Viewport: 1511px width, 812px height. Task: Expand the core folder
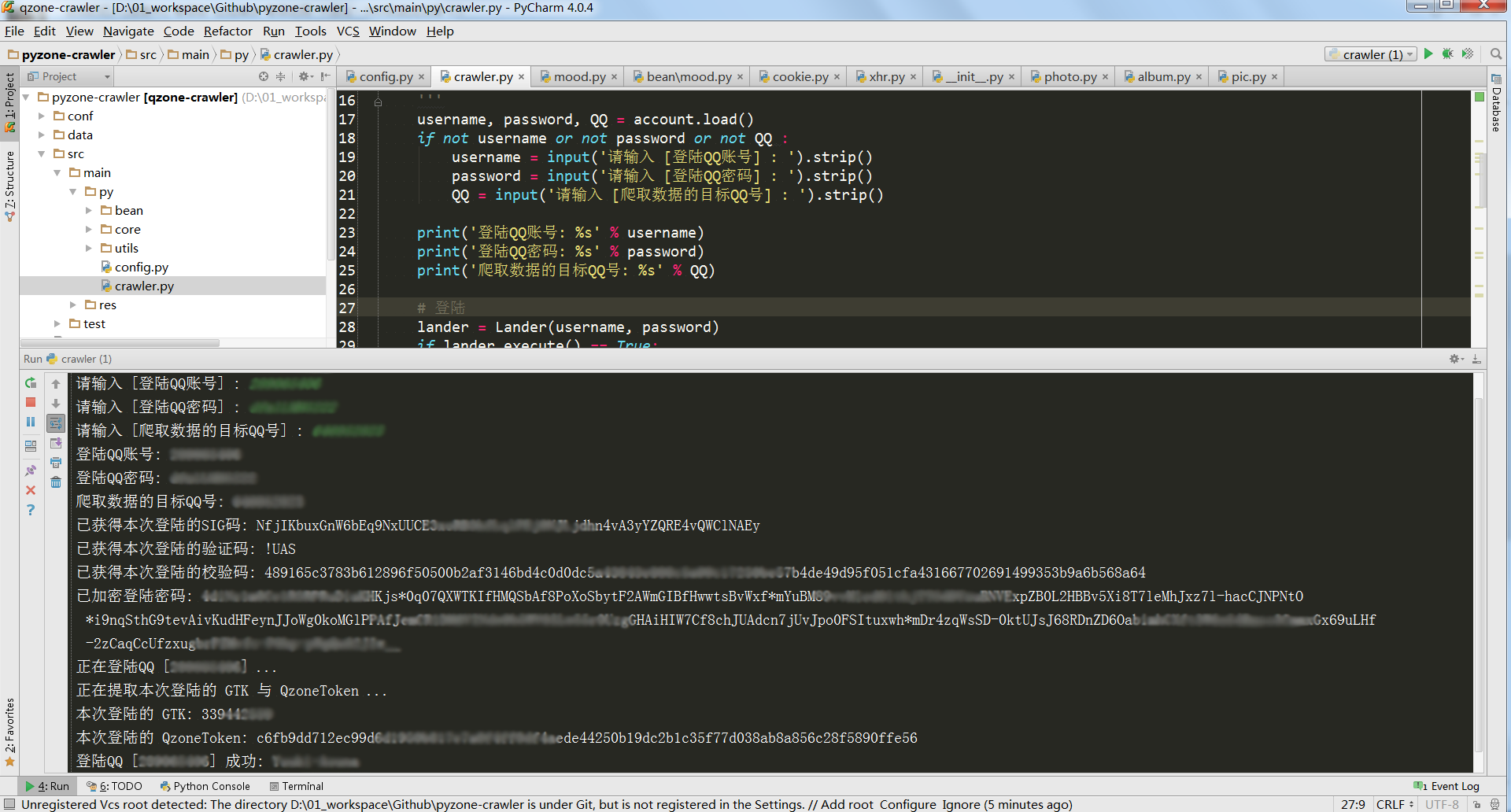click(x=89, y=230)
